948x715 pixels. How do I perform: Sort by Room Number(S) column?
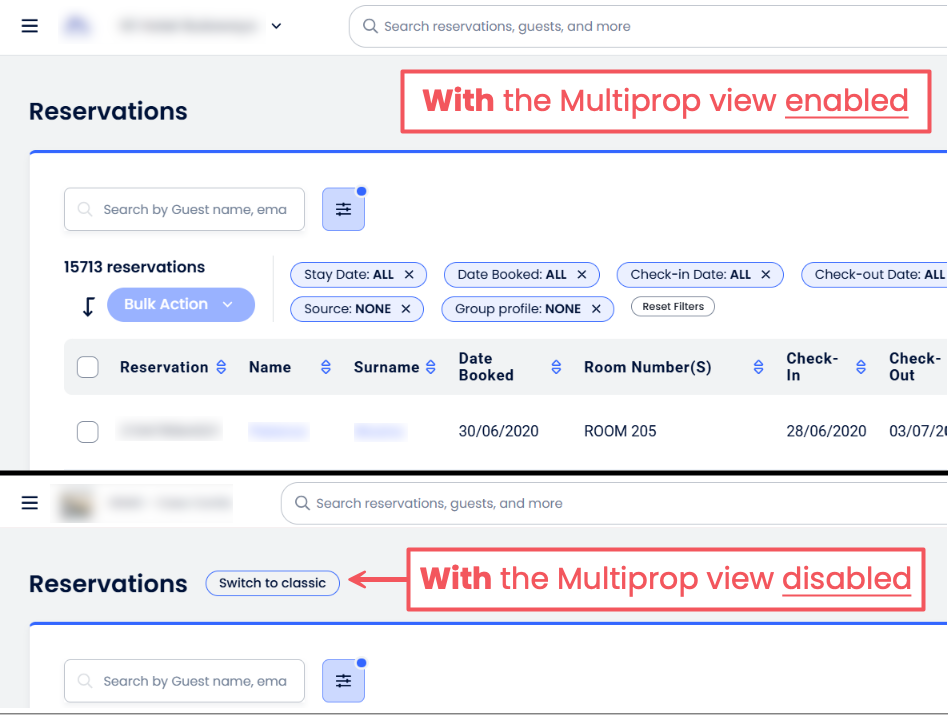[x=759, y=367]
